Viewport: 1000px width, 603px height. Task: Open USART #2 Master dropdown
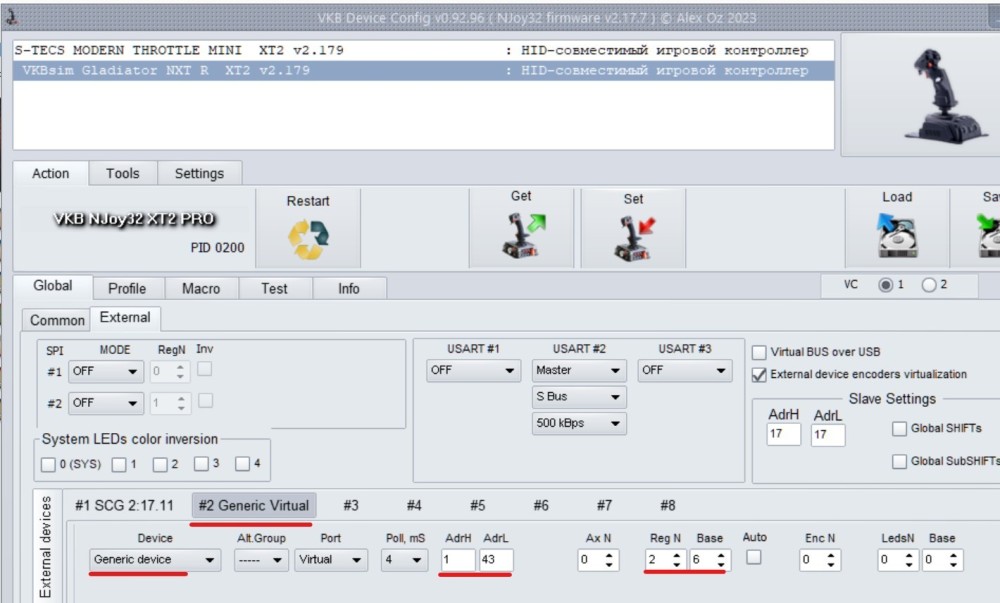coord(579,370)
